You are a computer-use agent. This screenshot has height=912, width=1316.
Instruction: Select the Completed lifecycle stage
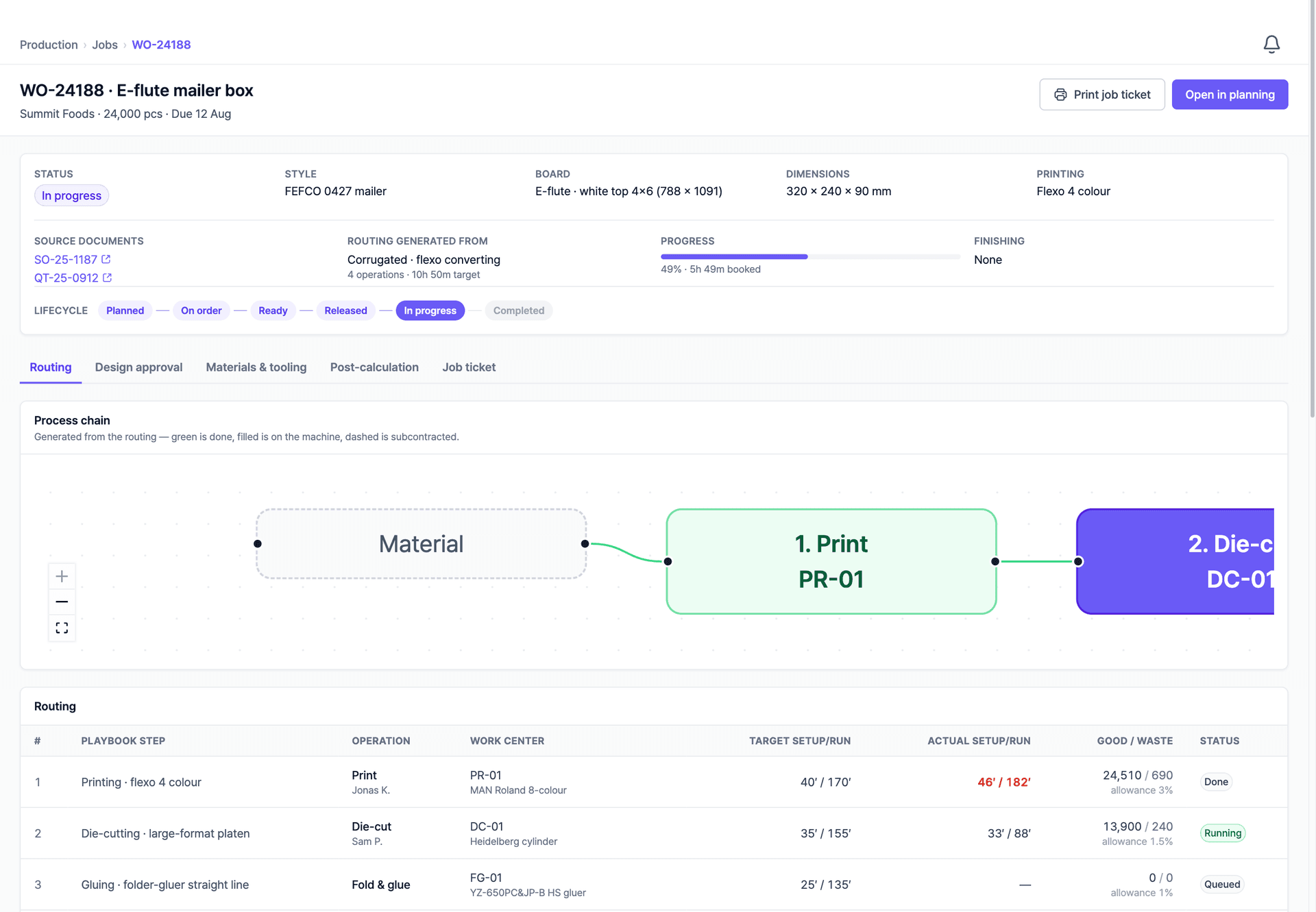coord(519,310)
